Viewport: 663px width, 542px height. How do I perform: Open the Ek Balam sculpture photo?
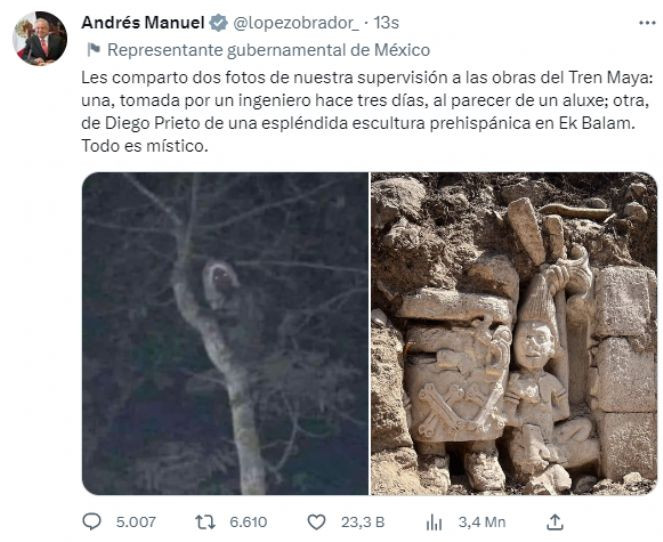[514, 333]
